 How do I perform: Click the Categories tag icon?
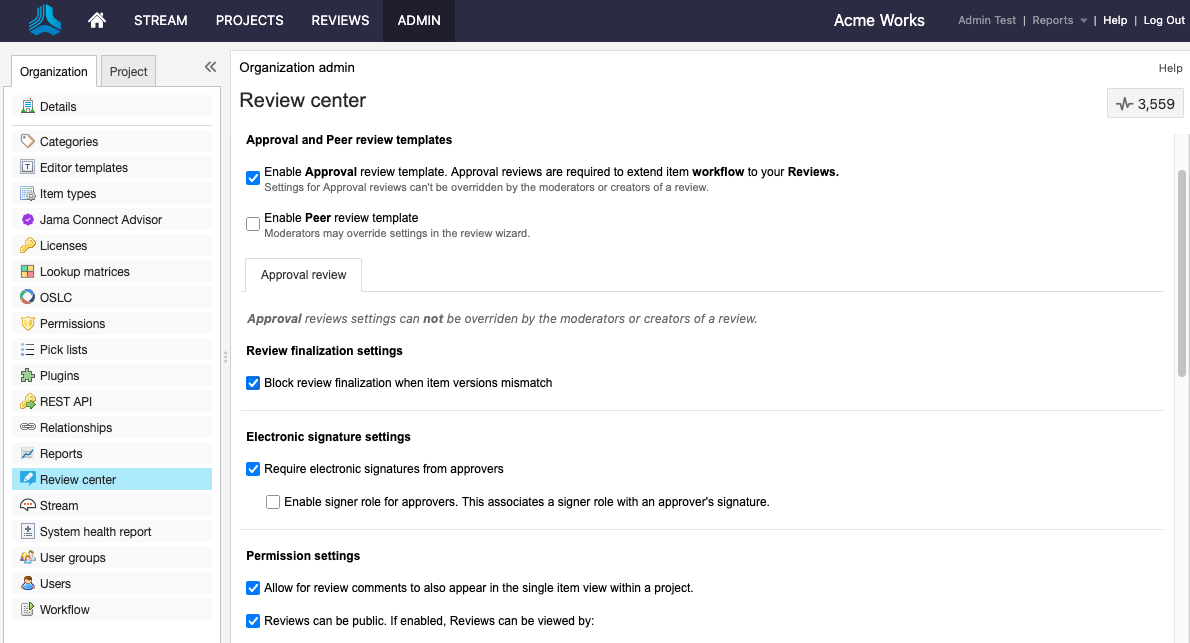(x=27, y=141)
